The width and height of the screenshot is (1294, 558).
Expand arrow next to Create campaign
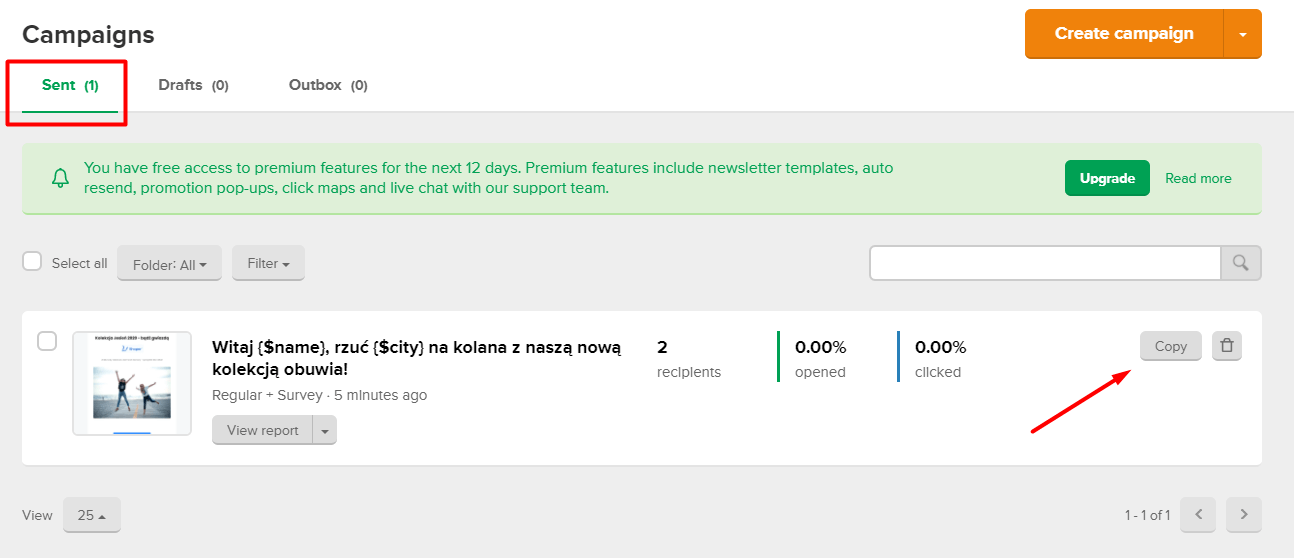pyautogui.click(x=1243, y=34)
